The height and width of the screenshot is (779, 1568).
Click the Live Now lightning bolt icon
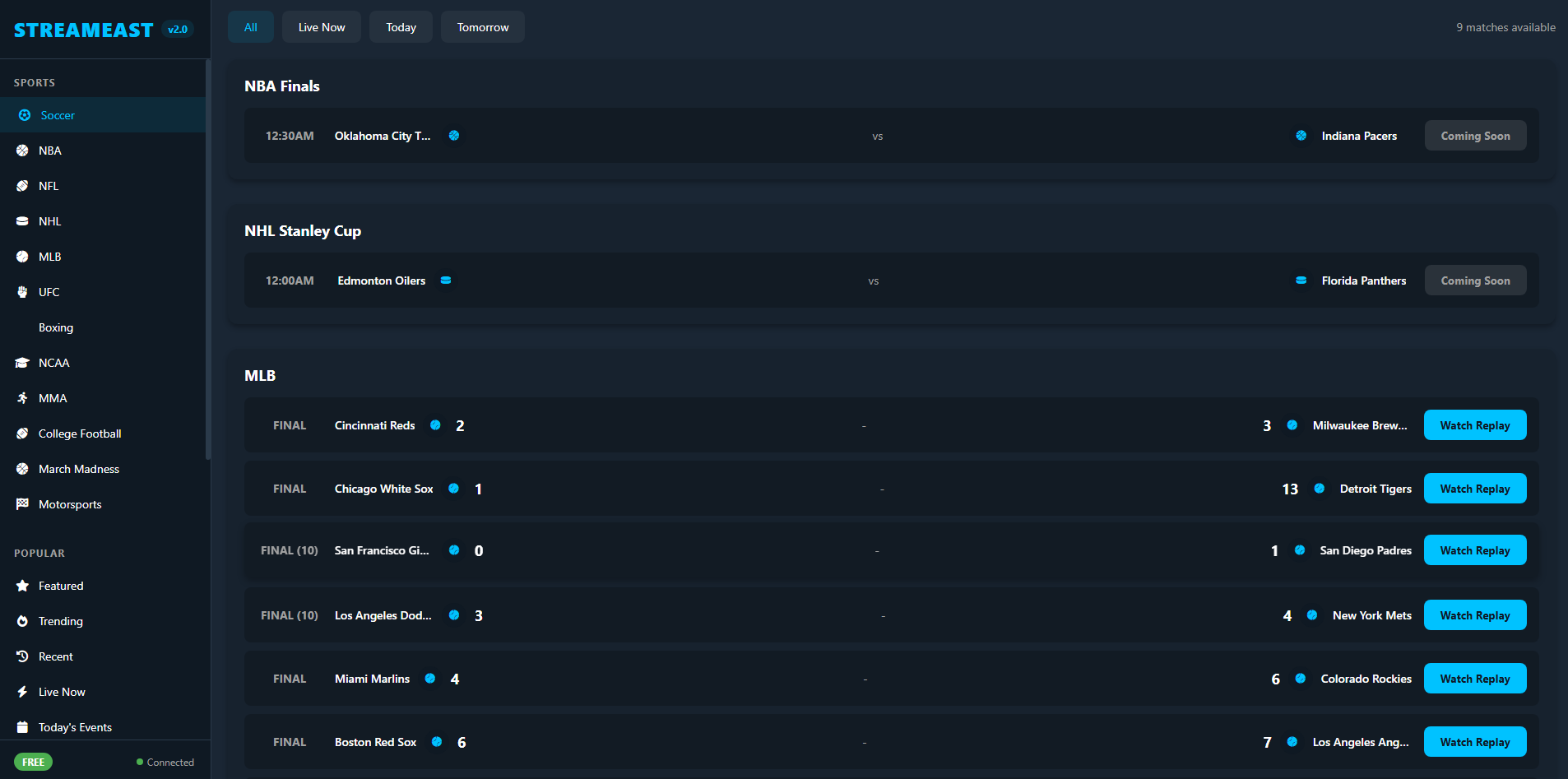22,692
